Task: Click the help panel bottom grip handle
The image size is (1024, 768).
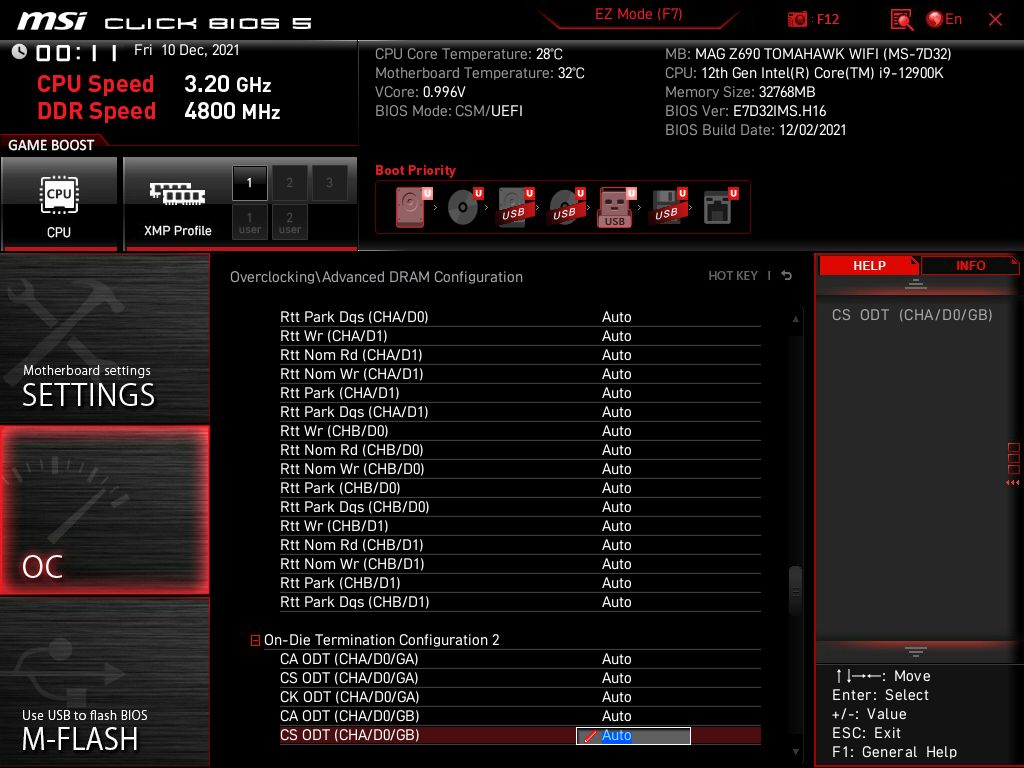Action: coord(916,651)
